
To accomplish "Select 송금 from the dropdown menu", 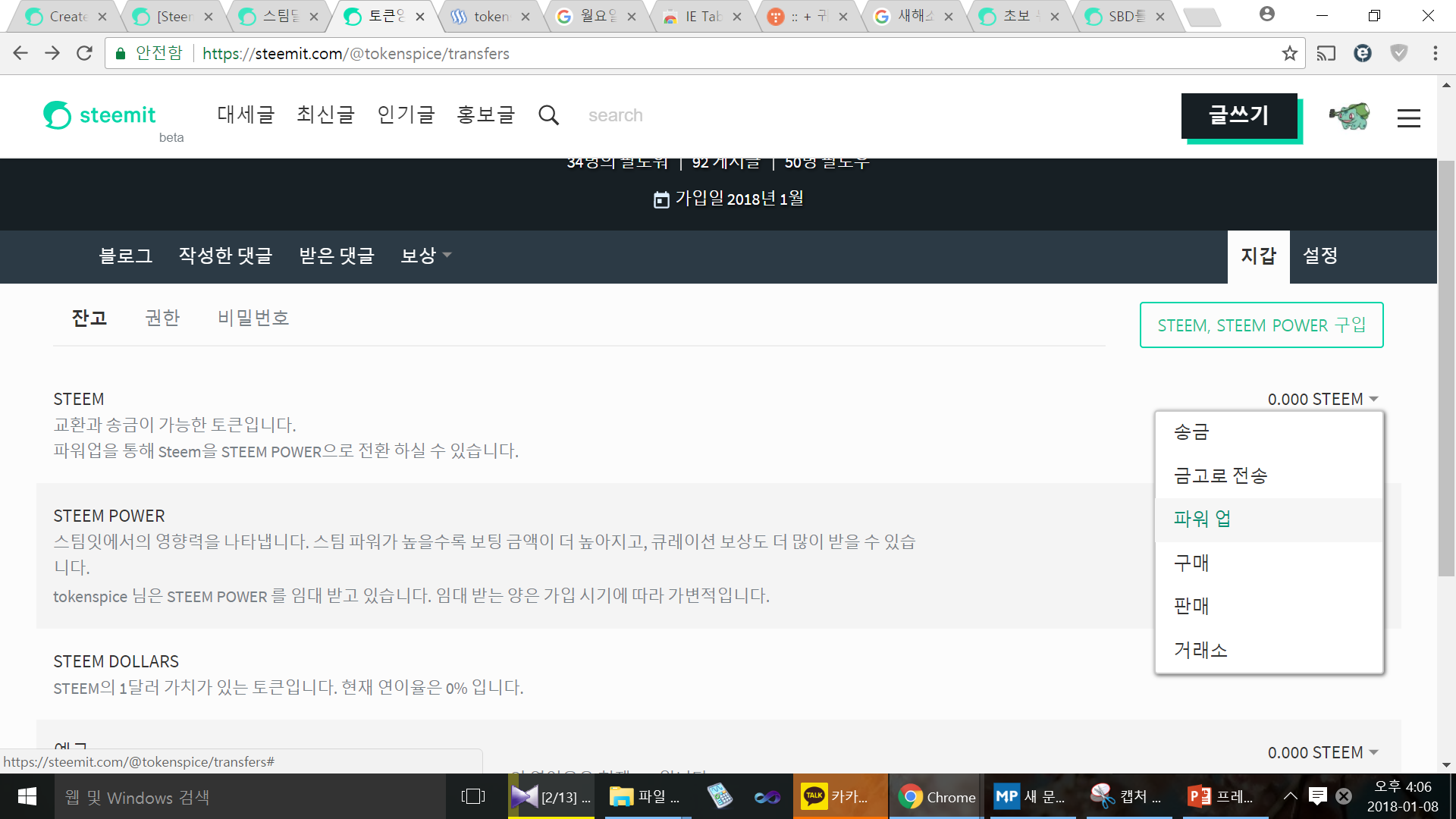I will [1269, 432].
